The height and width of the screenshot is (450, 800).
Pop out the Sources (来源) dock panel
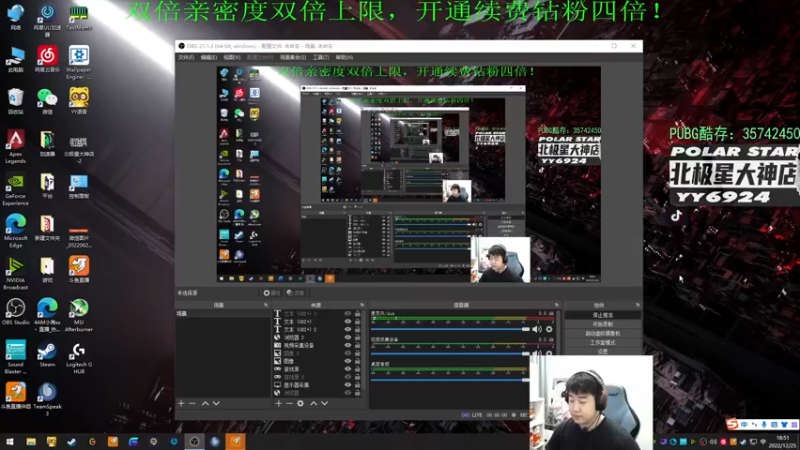[362, 305]
